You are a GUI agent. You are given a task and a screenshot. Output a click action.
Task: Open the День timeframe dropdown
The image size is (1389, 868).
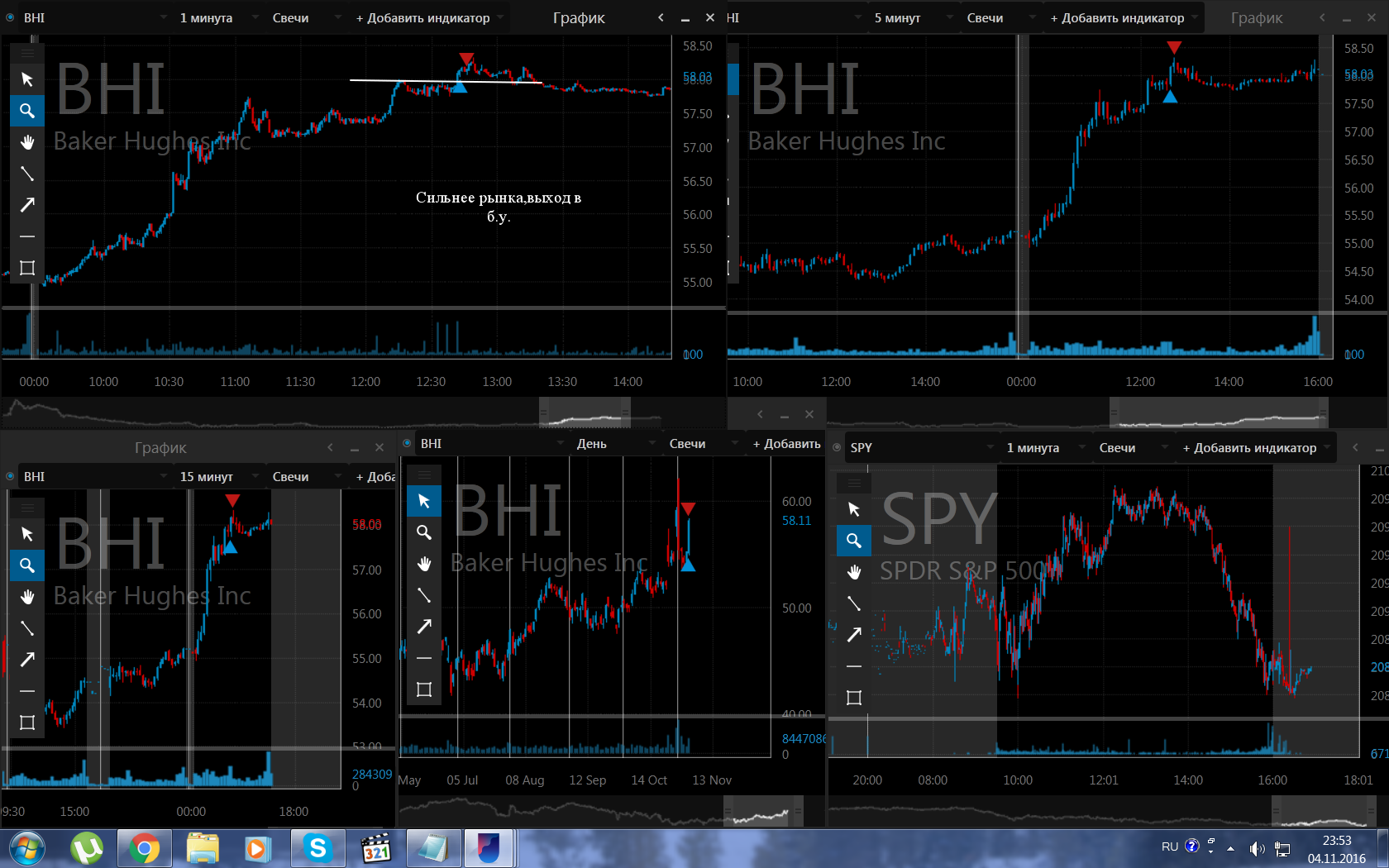tap(615, 443)
